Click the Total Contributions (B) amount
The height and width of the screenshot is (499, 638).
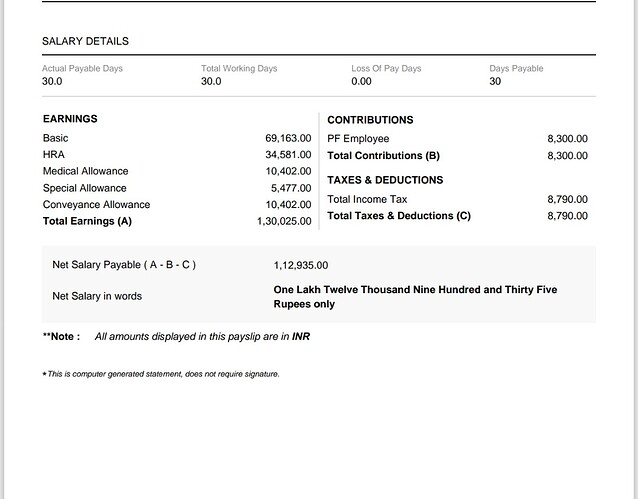567,155
